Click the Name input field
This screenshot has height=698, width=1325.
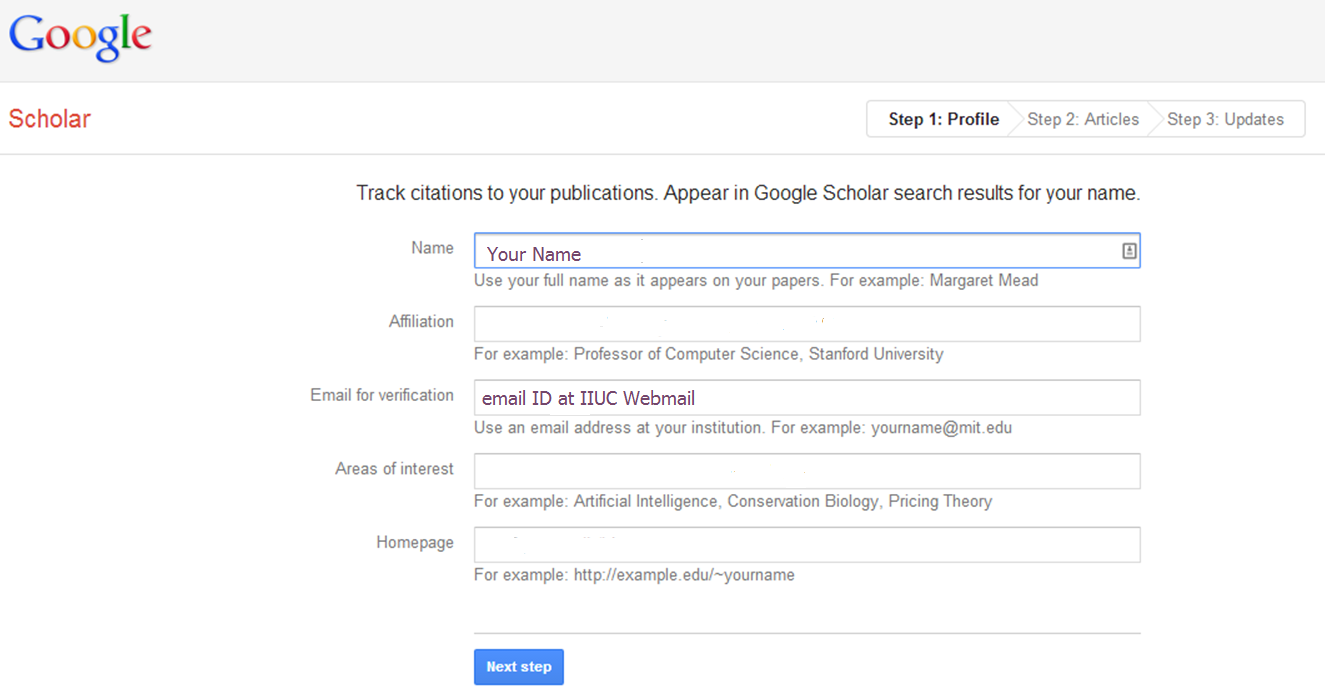tap(807, 251)
